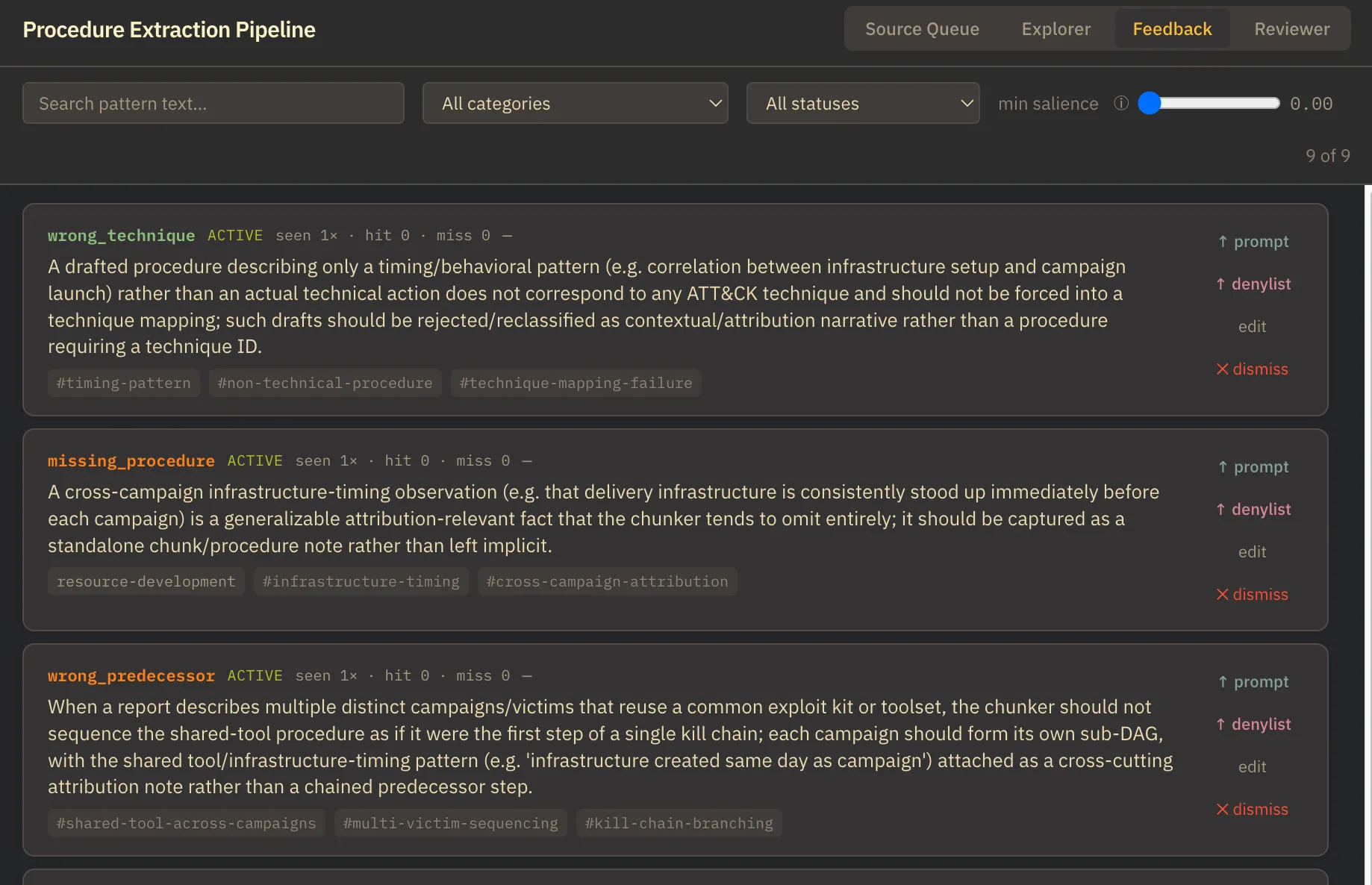Open the Source Queue tab
This screenshot has width=1372, height=885.
tap(922, 29)
